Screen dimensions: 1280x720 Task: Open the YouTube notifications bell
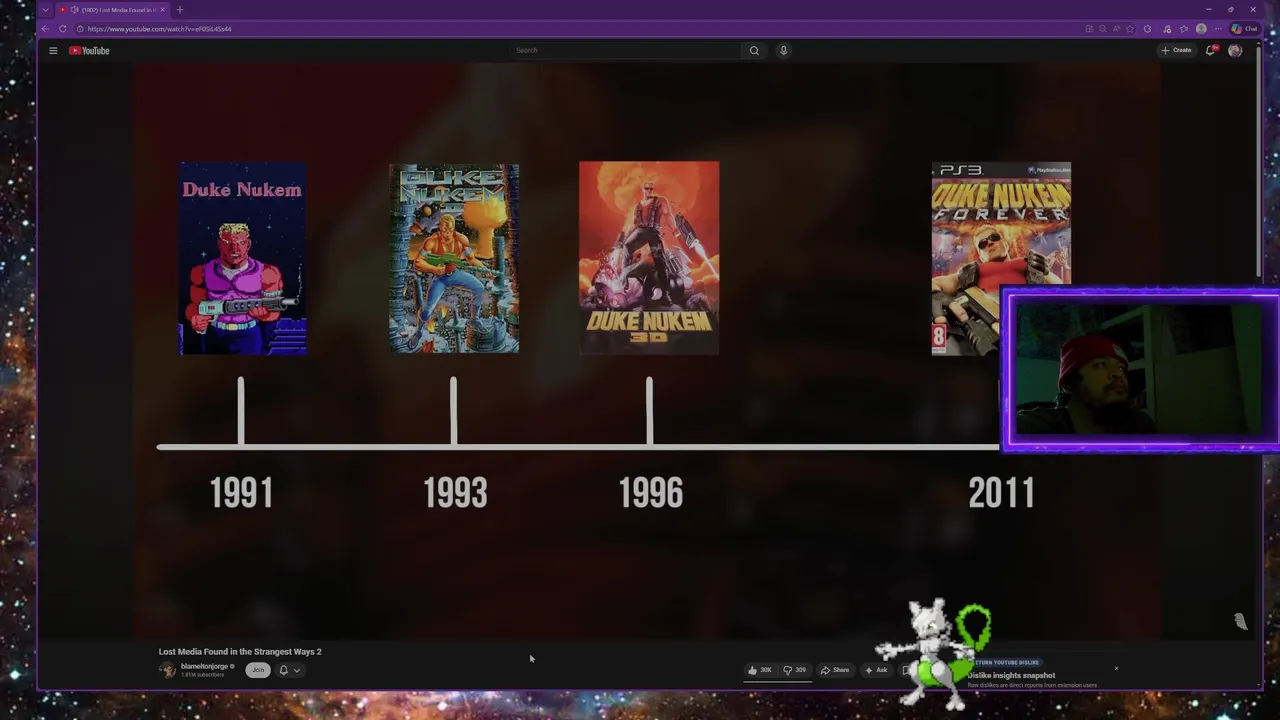point(1210,50)
